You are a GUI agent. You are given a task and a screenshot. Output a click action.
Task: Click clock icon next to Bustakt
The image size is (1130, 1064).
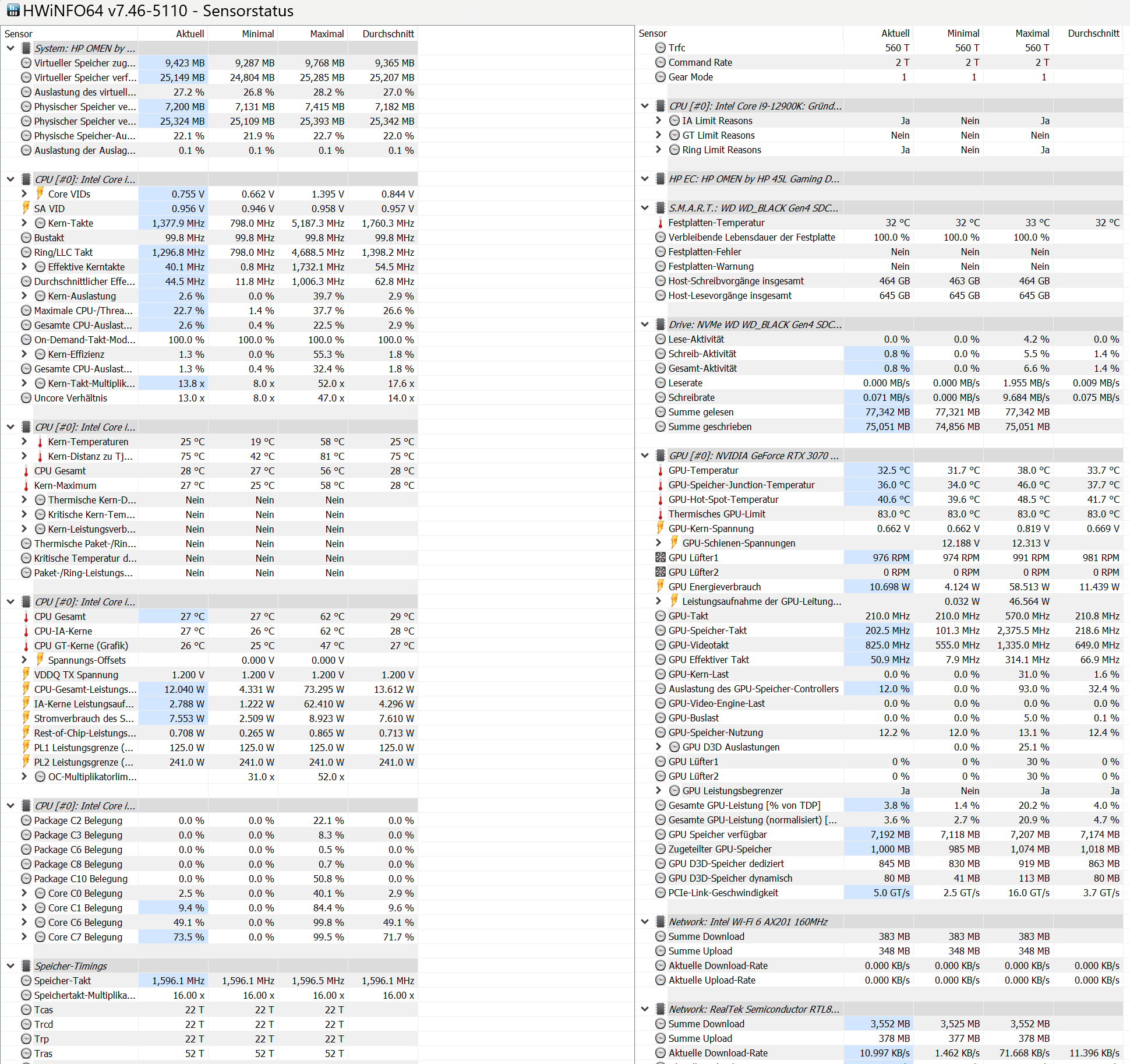point(26,238)
